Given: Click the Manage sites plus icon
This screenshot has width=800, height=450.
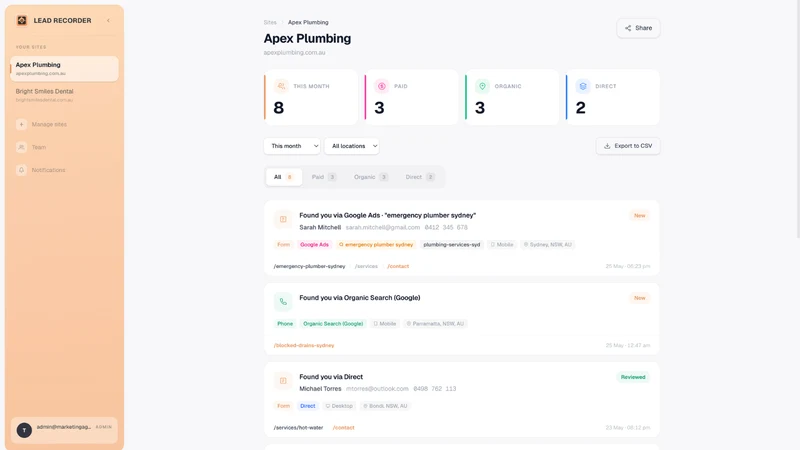Looking at the screenshot, I should coord(21,124).
